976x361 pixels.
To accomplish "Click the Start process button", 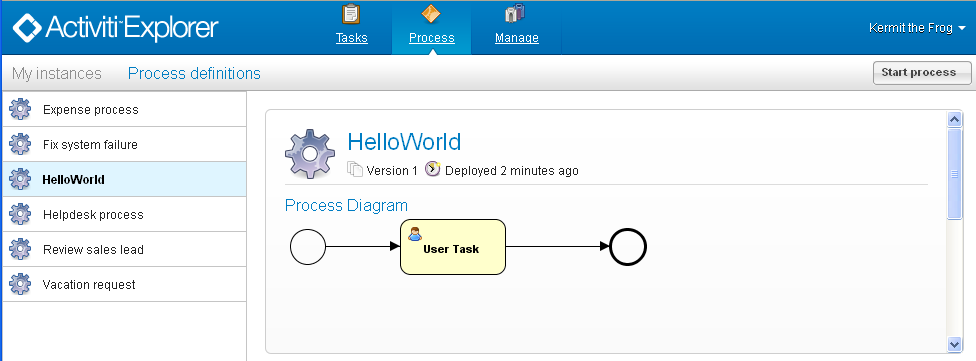I will tap(922, 72).
